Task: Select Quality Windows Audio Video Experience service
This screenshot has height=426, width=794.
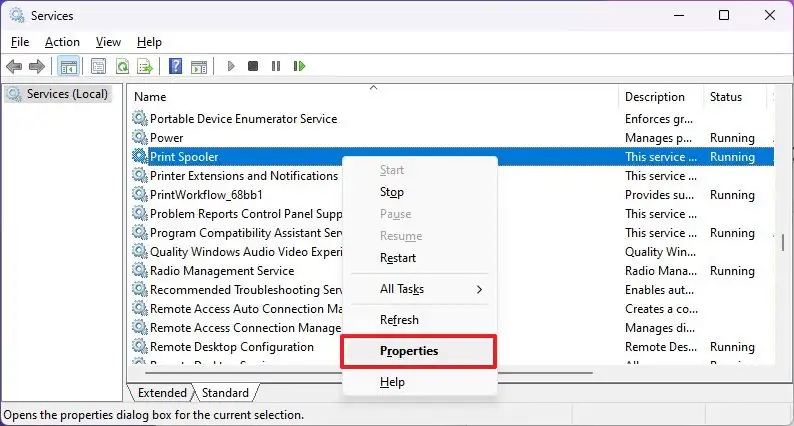Action: (246, 252)
